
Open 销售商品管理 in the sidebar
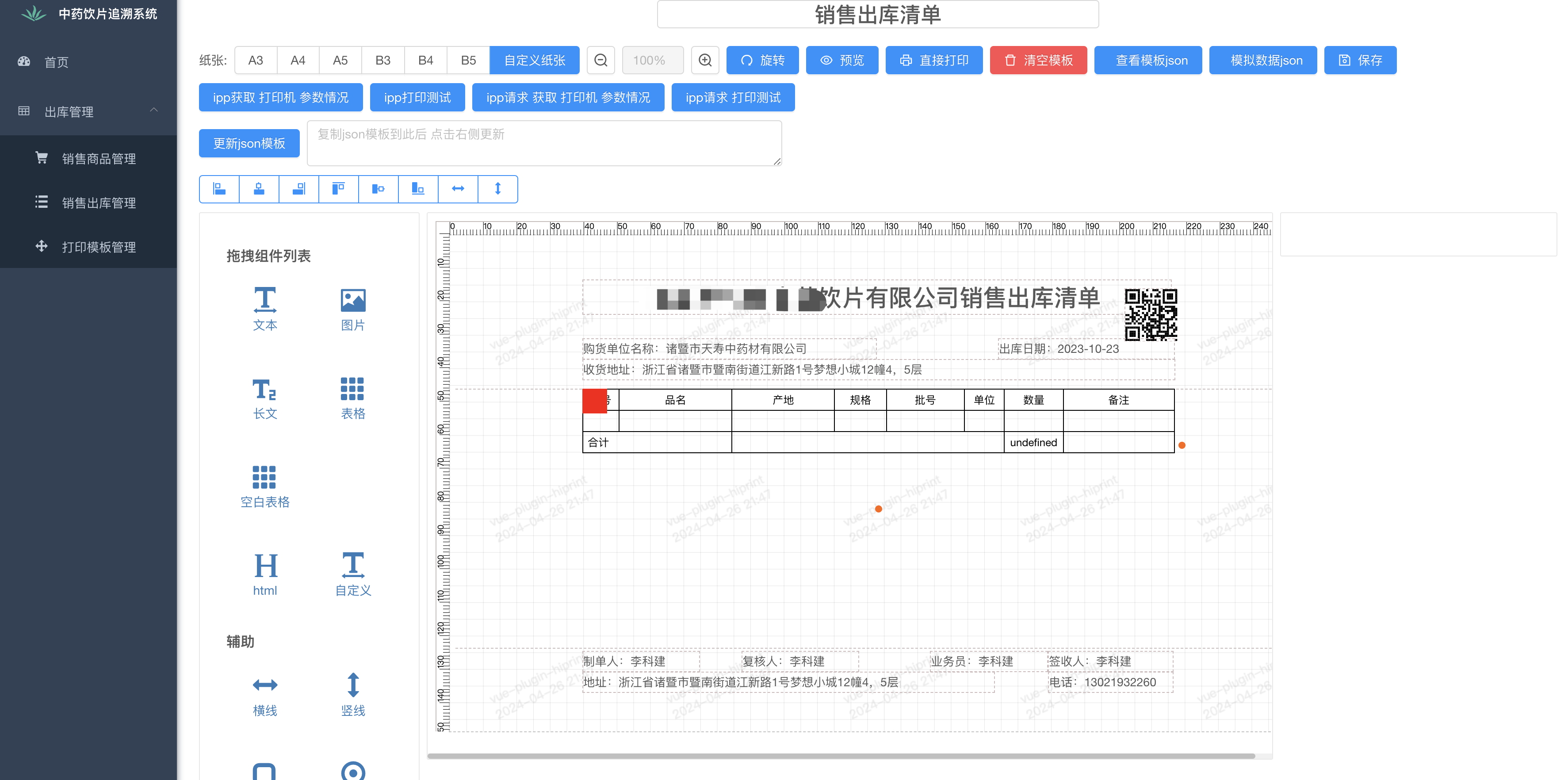pyautogui.click(x=88, y=158)
